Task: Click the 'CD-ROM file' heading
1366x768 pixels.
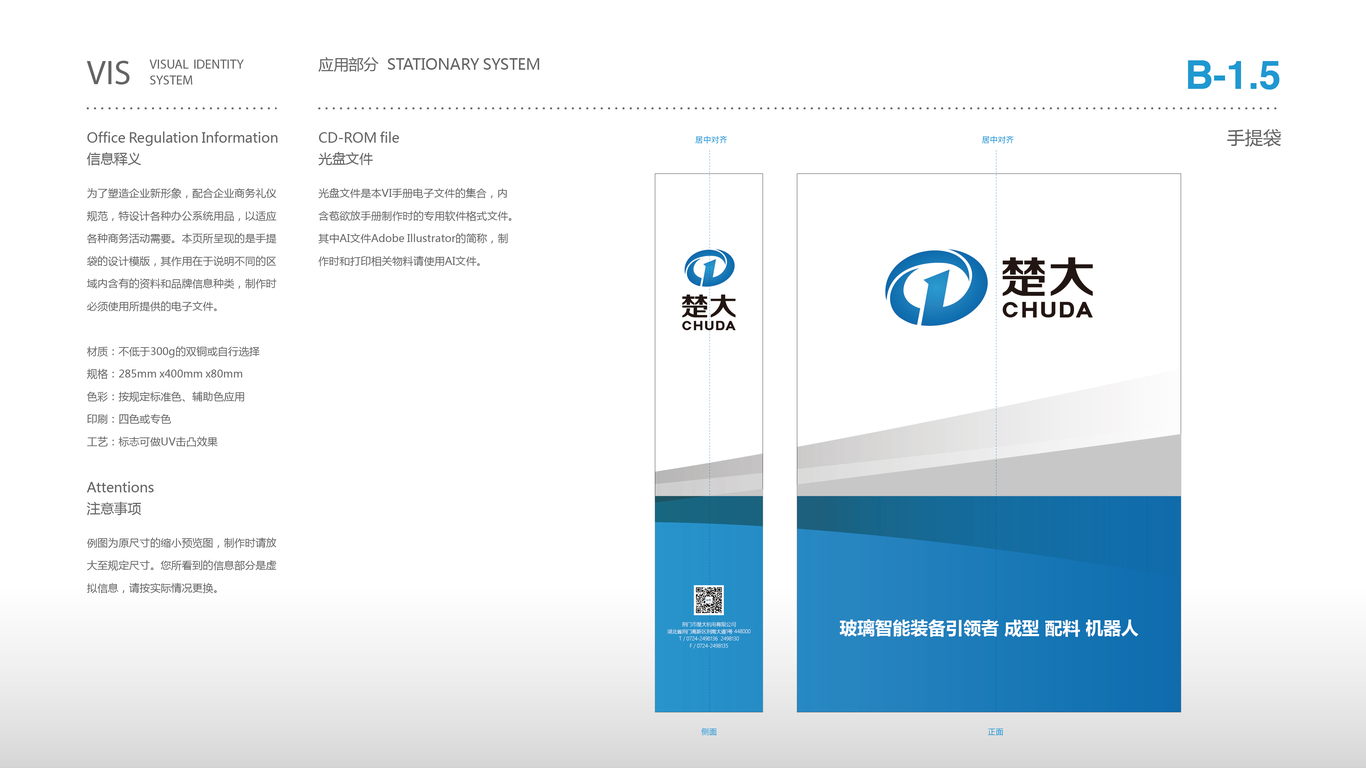Action: [359, 138]
